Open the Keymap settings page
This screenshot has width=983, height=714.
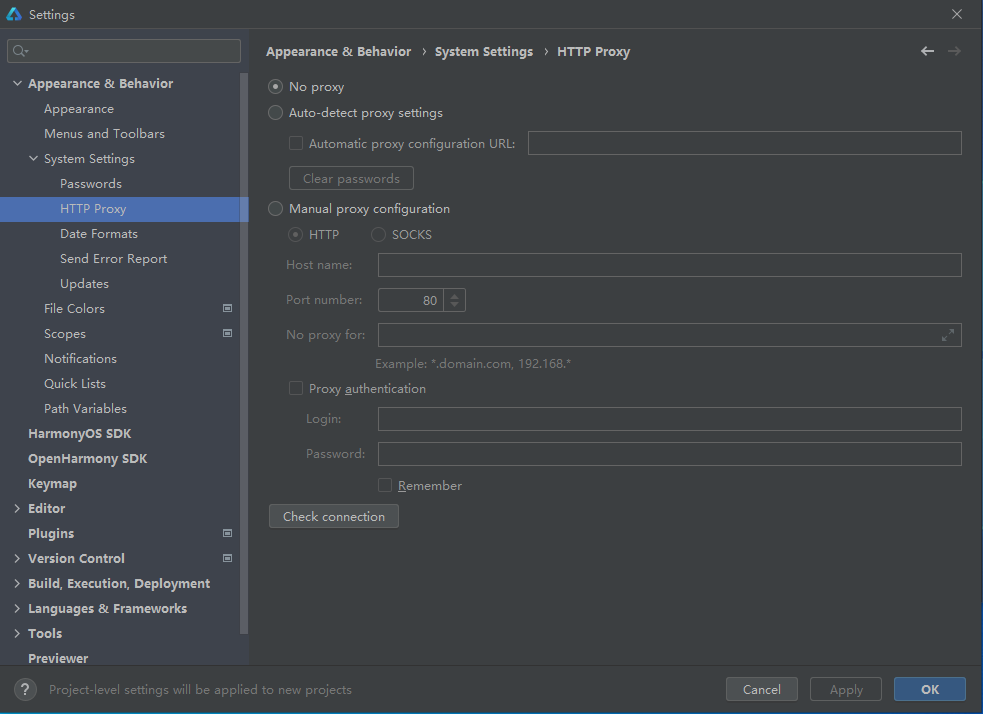point(53,484)
